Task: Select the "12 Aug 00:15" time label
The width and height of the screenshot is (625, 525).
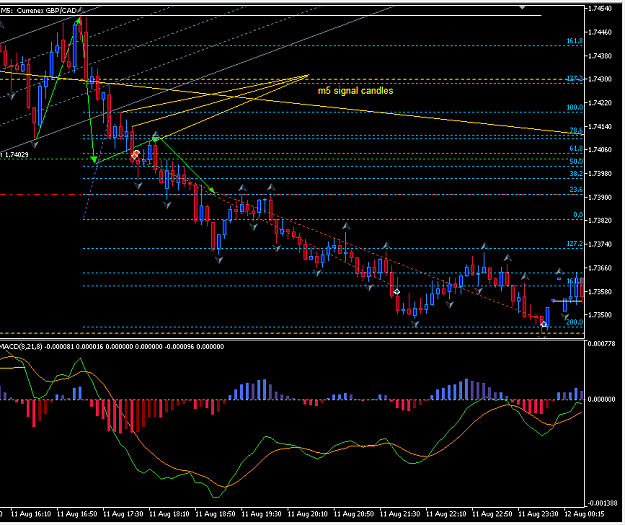Action: pyautogui.click(x=584, y=514)
